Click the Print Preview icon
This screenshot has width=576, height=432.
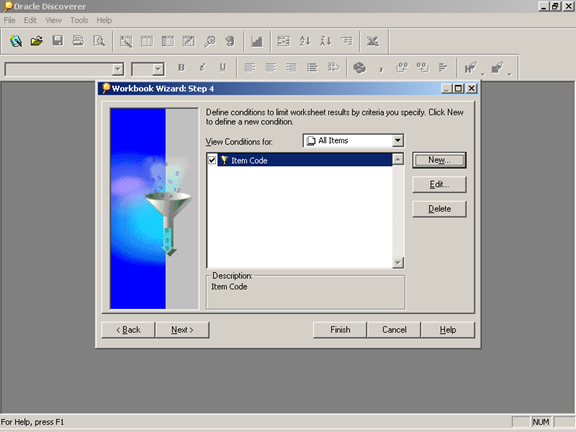[x=99, y=41]
